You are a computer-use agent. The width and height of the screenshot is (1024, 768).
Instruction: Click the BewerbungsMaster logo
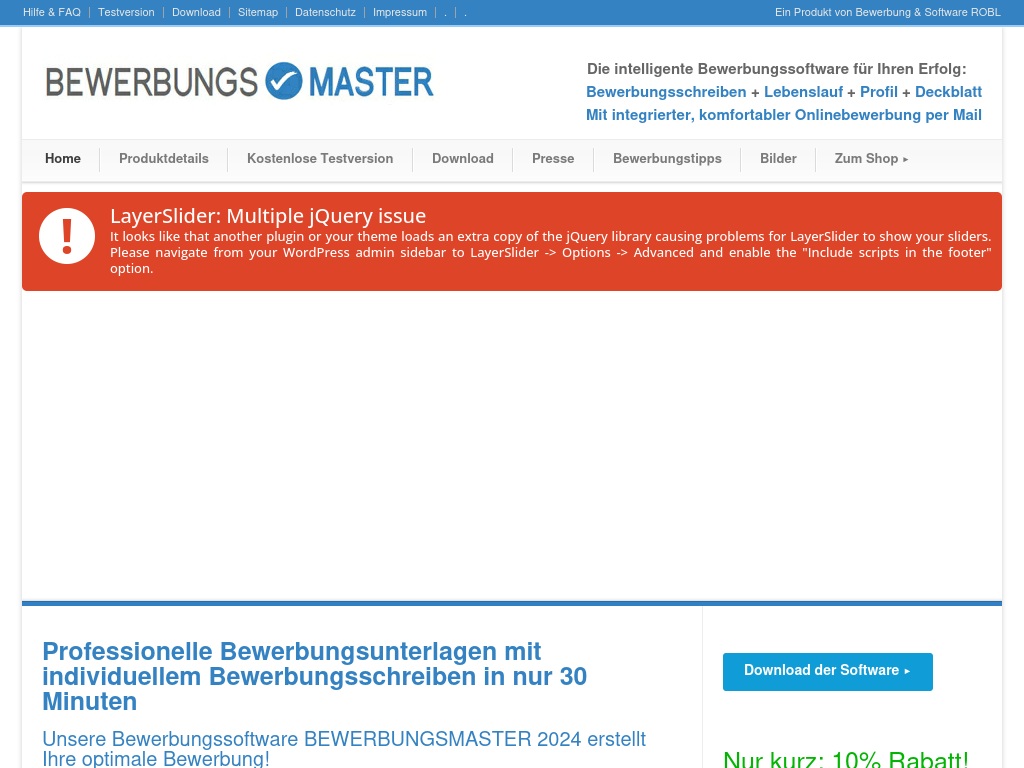[x=240, y=82]
